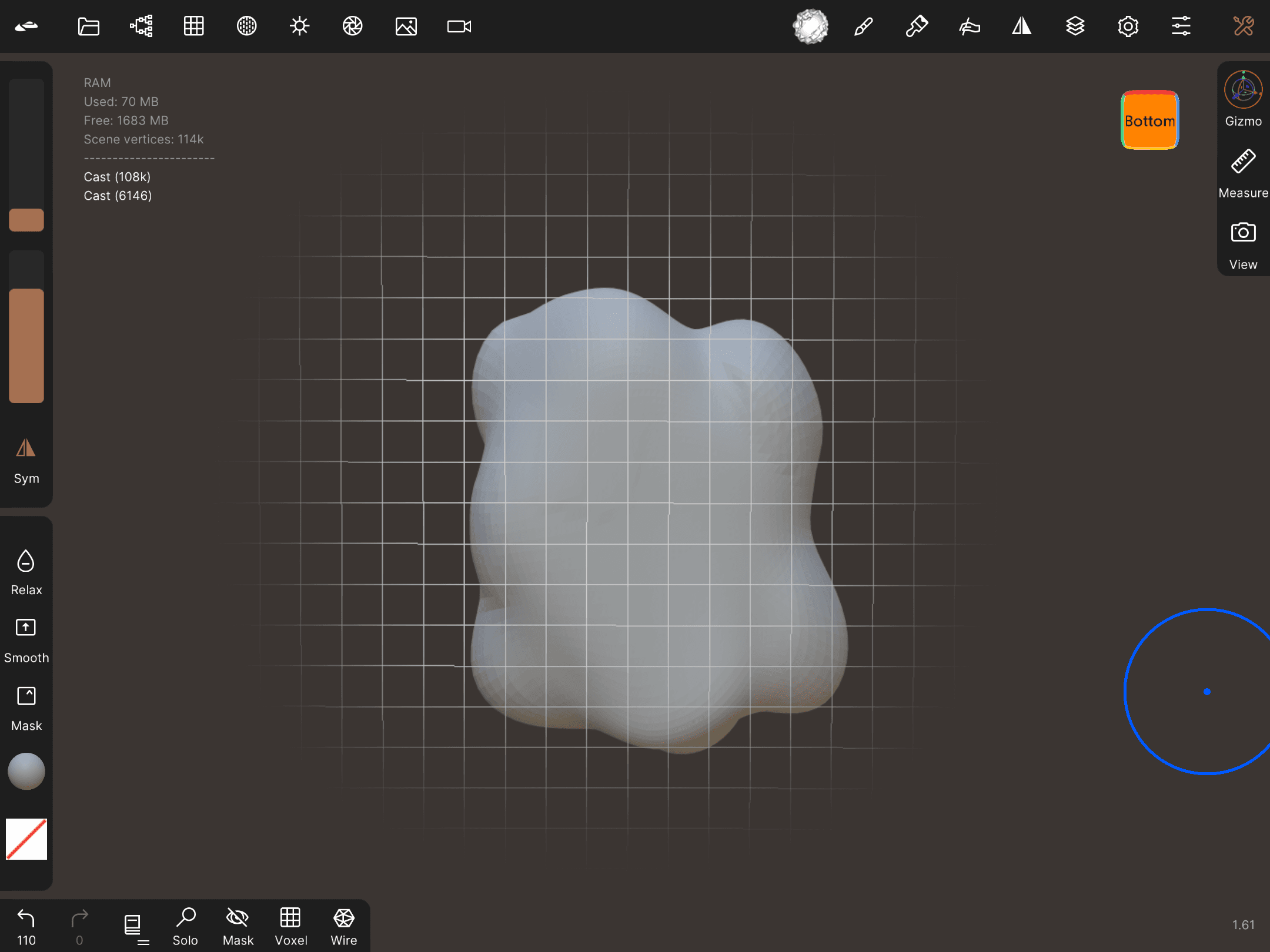
Task: Open the Settings gear menu
Action: (1128, 26)
